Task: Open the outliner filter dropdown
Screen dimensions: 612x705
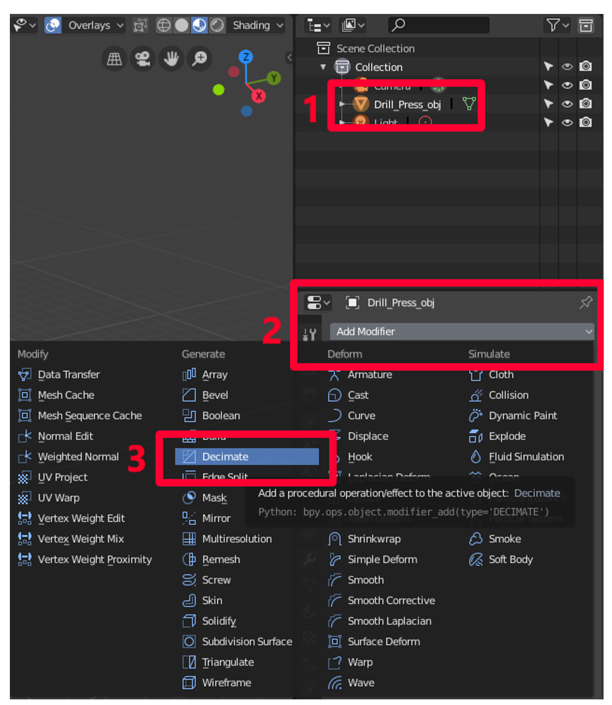Action: click(558, 26)
